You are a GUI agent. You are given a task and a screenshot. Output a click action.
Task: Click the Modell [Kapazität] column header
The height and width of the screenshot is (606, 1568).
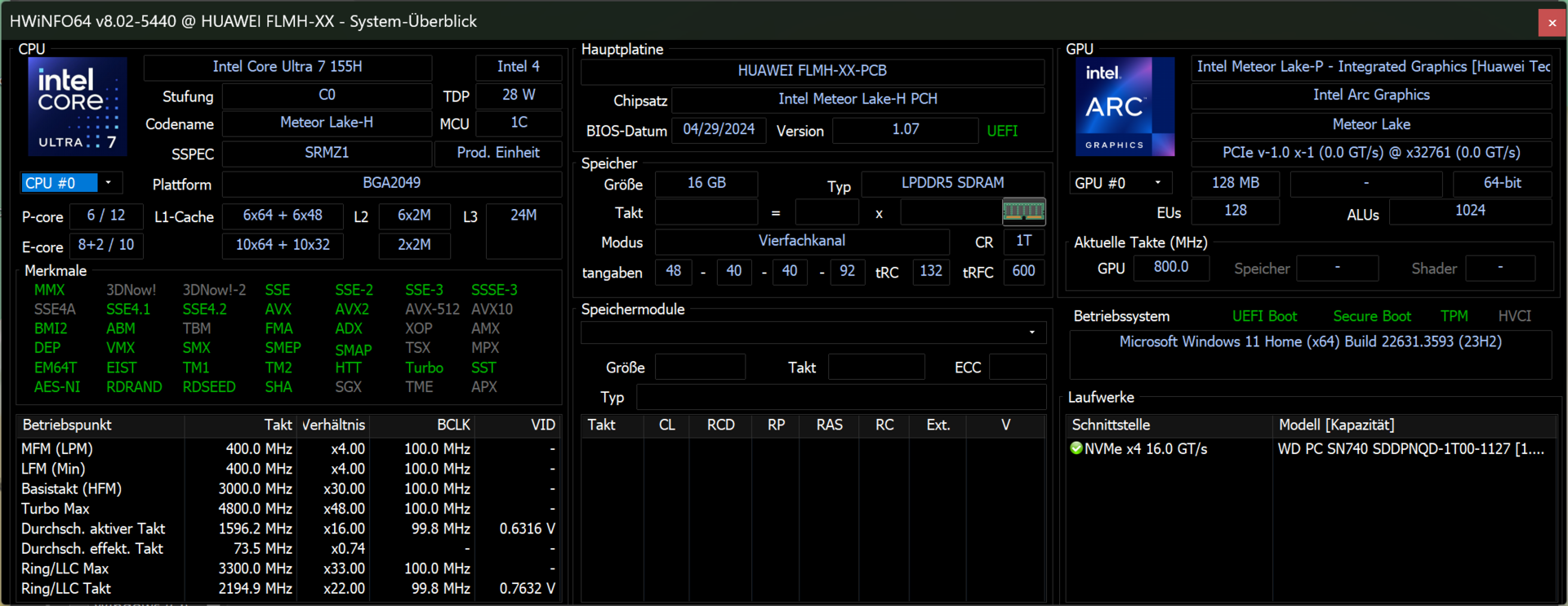pos(1336,425)
